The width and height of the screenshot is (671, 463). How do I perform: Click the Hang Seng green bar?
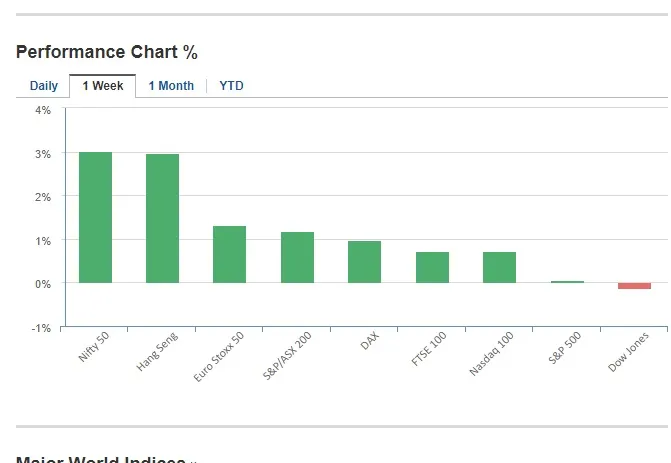[162, 219]
